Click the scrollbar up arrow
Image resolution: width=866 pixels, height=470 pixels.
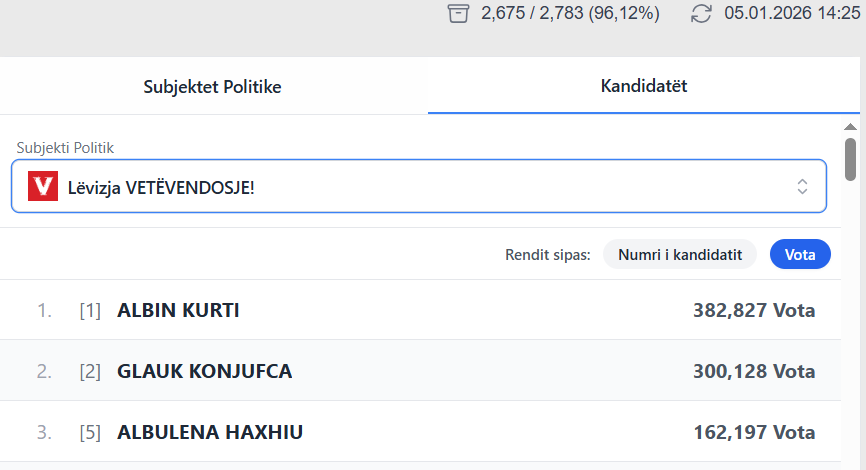pyautogui.click(x=851, y=127)
